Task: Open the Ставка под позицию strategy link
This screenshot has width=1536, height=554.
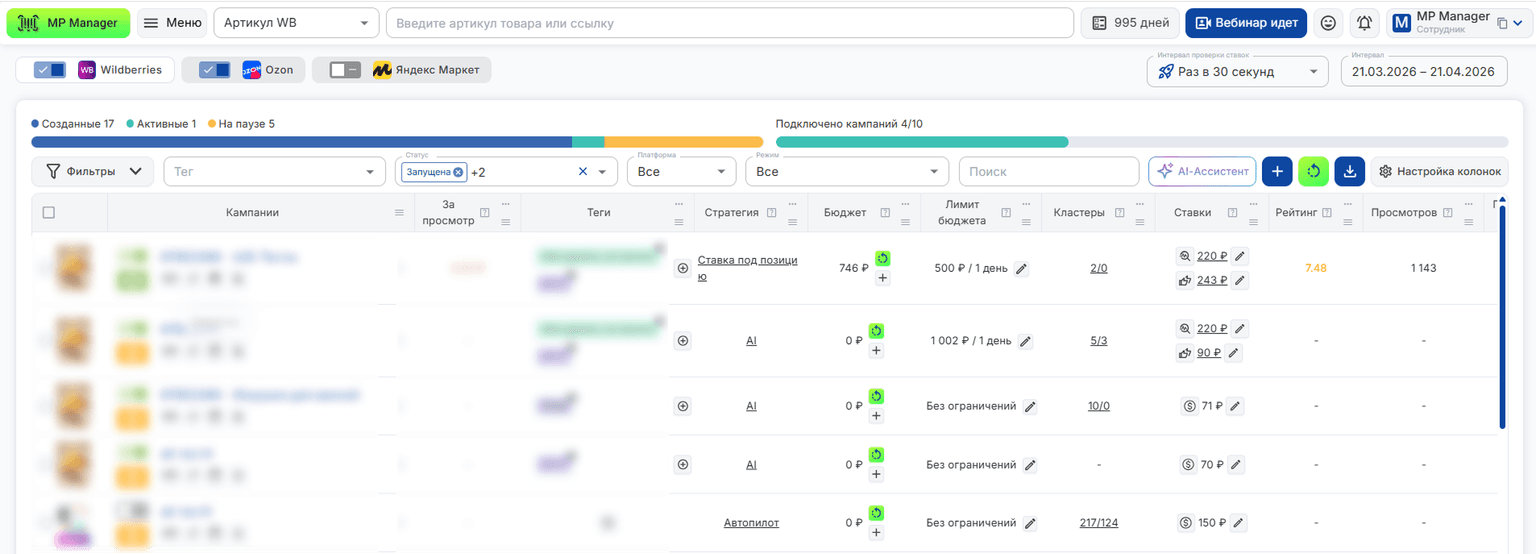Action: 748,268
